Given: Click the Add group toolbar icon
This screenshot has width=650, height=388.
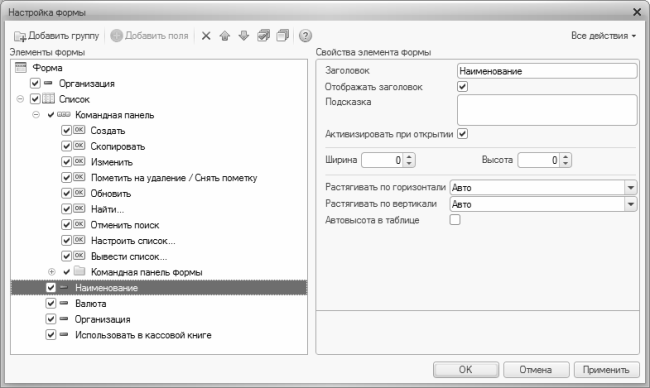Looking at the screenshot, I should [20, 36].
